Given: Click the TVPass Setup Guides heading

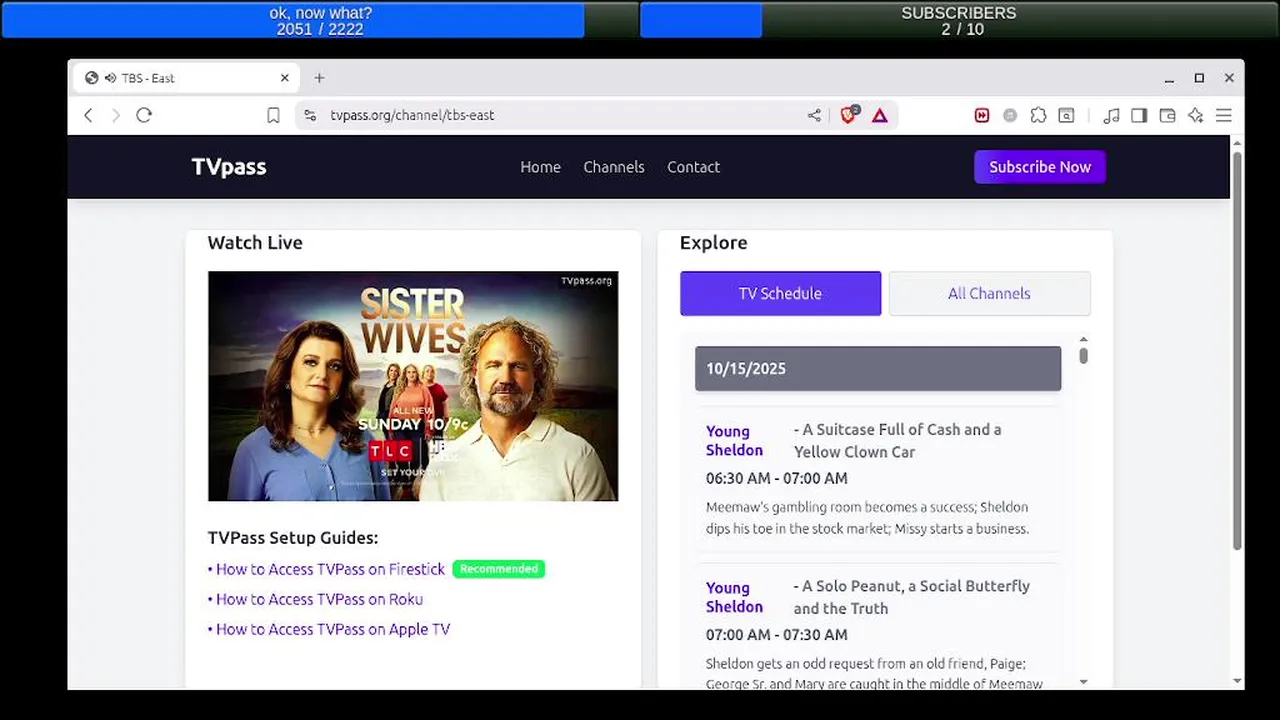Looking at the screenshot, I should pyautogui.click(x=293, y=538).
